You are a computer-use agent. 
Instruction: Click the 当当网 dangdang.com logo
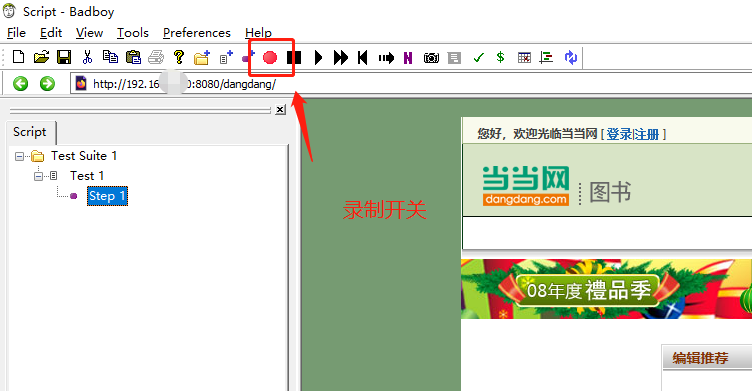[x=526, y=186]
